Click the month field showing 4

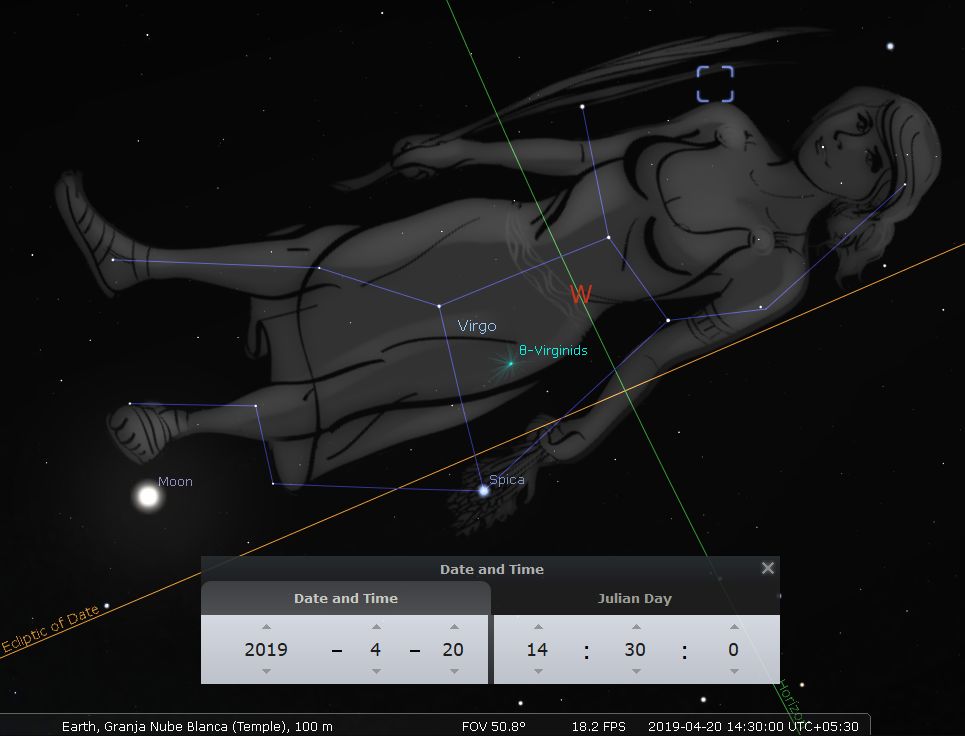(375, 649)
